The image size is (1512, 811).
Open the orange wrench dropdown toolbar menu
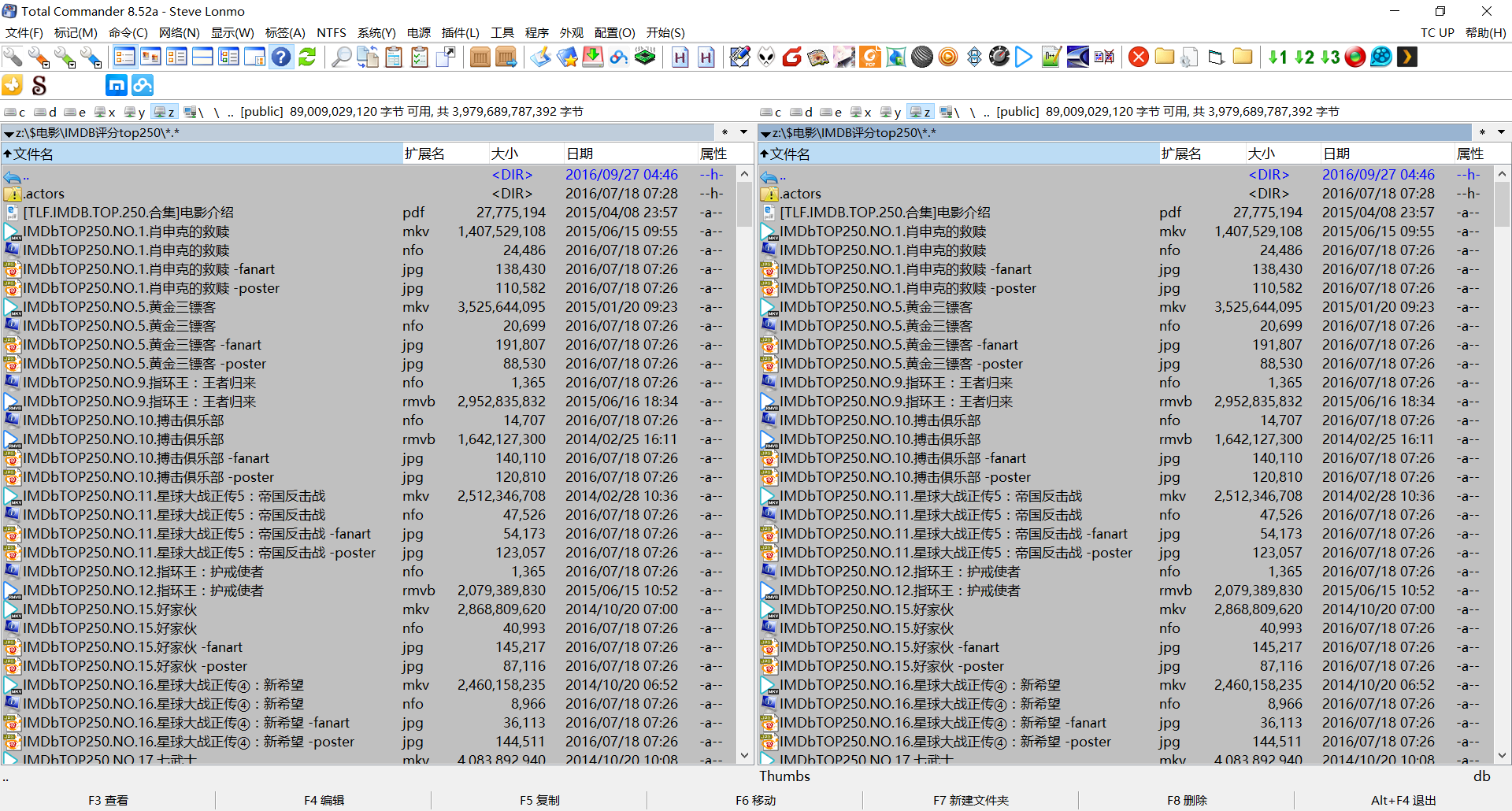point(39,57)
